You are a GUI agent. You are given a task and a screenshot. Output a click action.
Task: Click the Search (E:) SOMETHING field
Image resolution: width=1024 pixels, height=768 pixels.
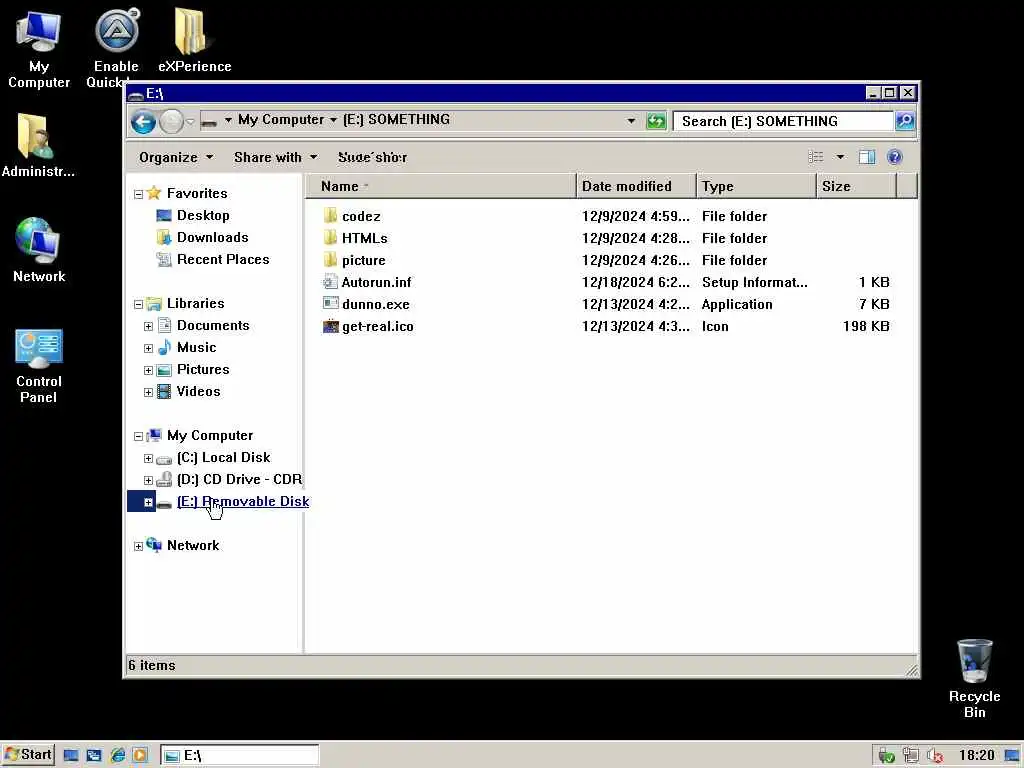[x=784, y=121]
